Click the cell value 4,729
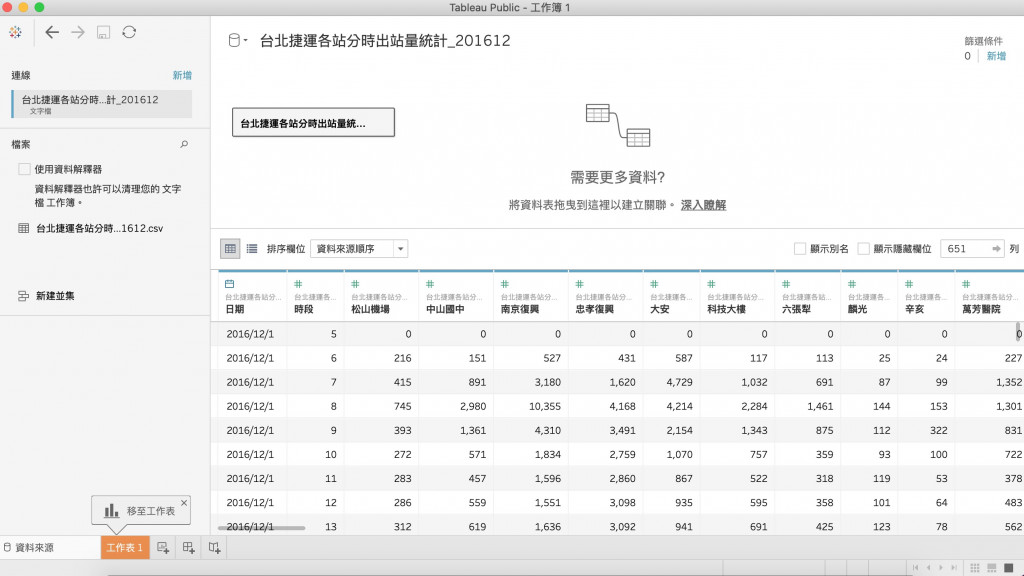 click(x=679, y=382)
